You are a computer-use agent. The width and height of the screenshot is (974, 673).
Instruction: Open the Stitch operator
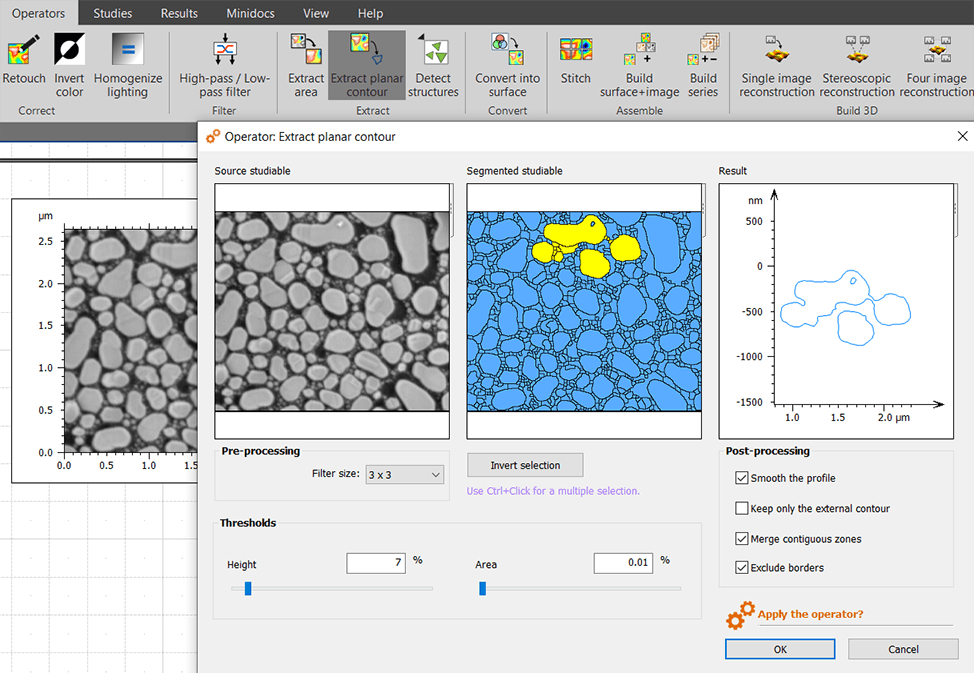(576, 50)
